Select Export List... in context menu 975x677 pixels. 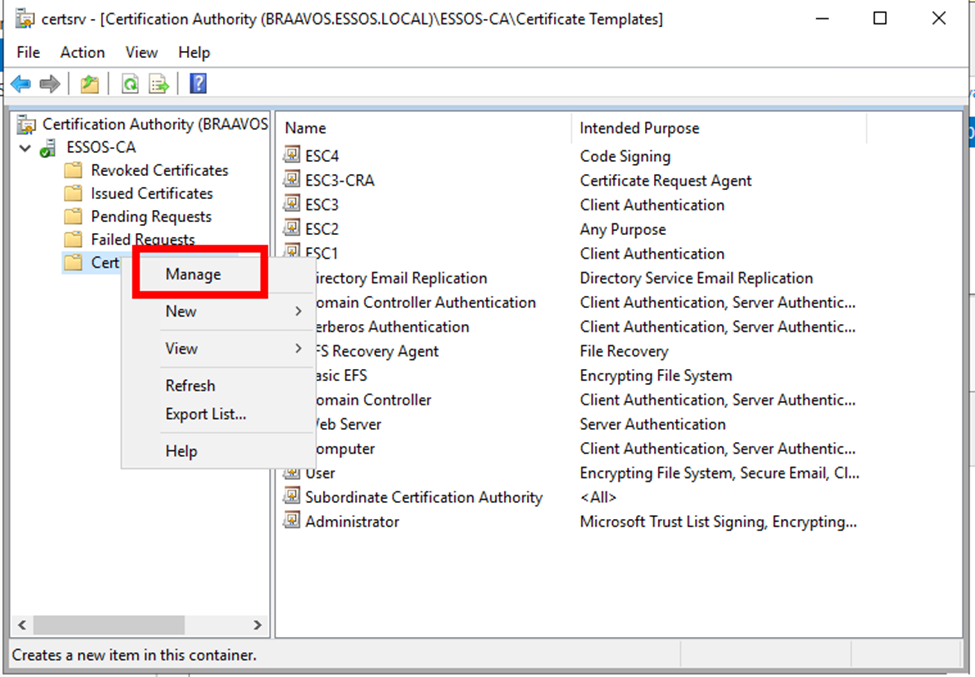[205, 414]
